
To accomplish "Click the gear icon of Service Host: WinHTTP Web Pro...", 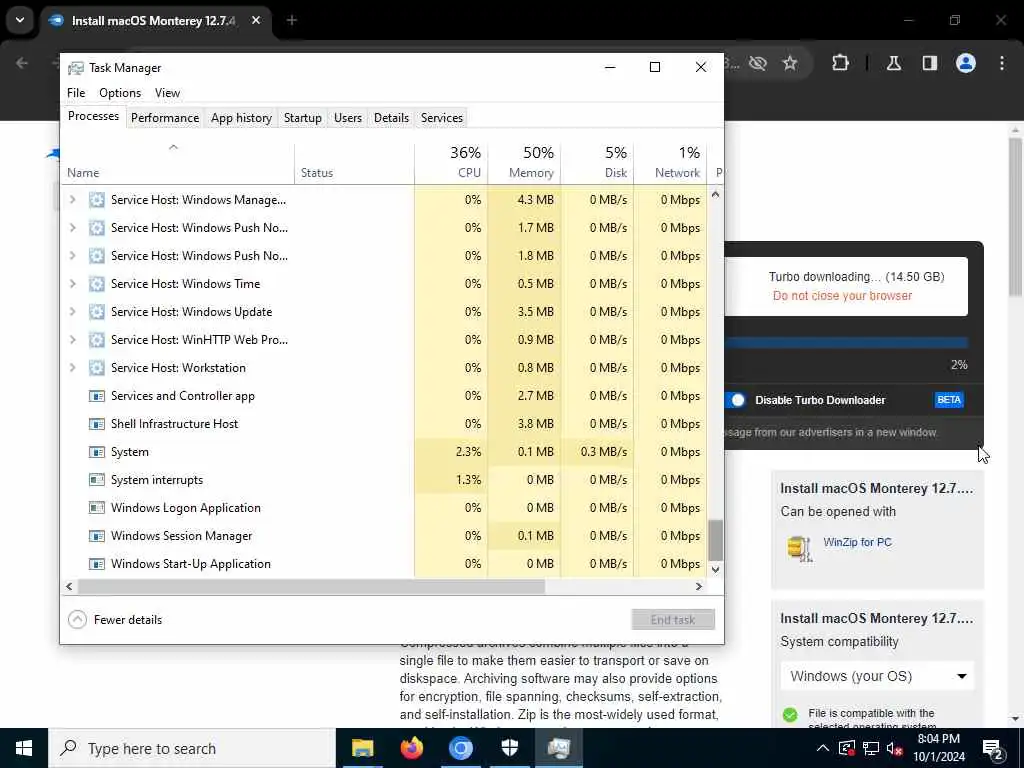I will point(97,340).
